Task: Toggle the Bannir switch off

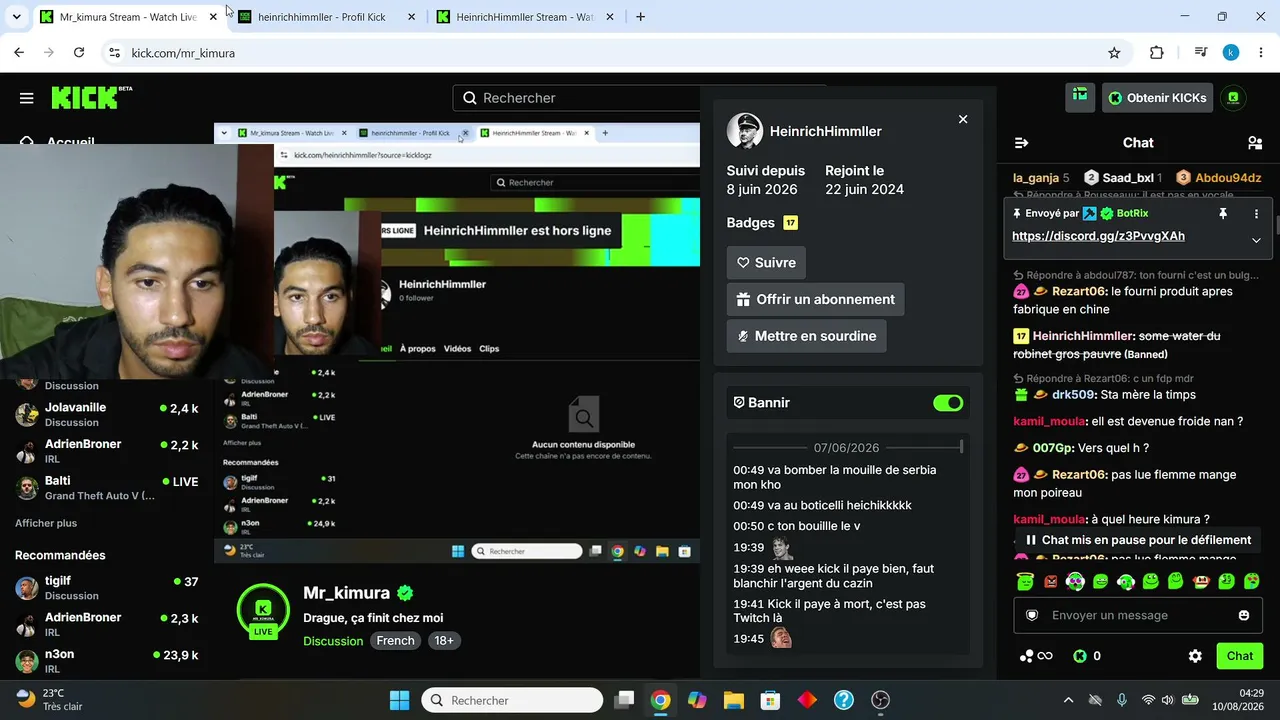Action: point(948,403)
